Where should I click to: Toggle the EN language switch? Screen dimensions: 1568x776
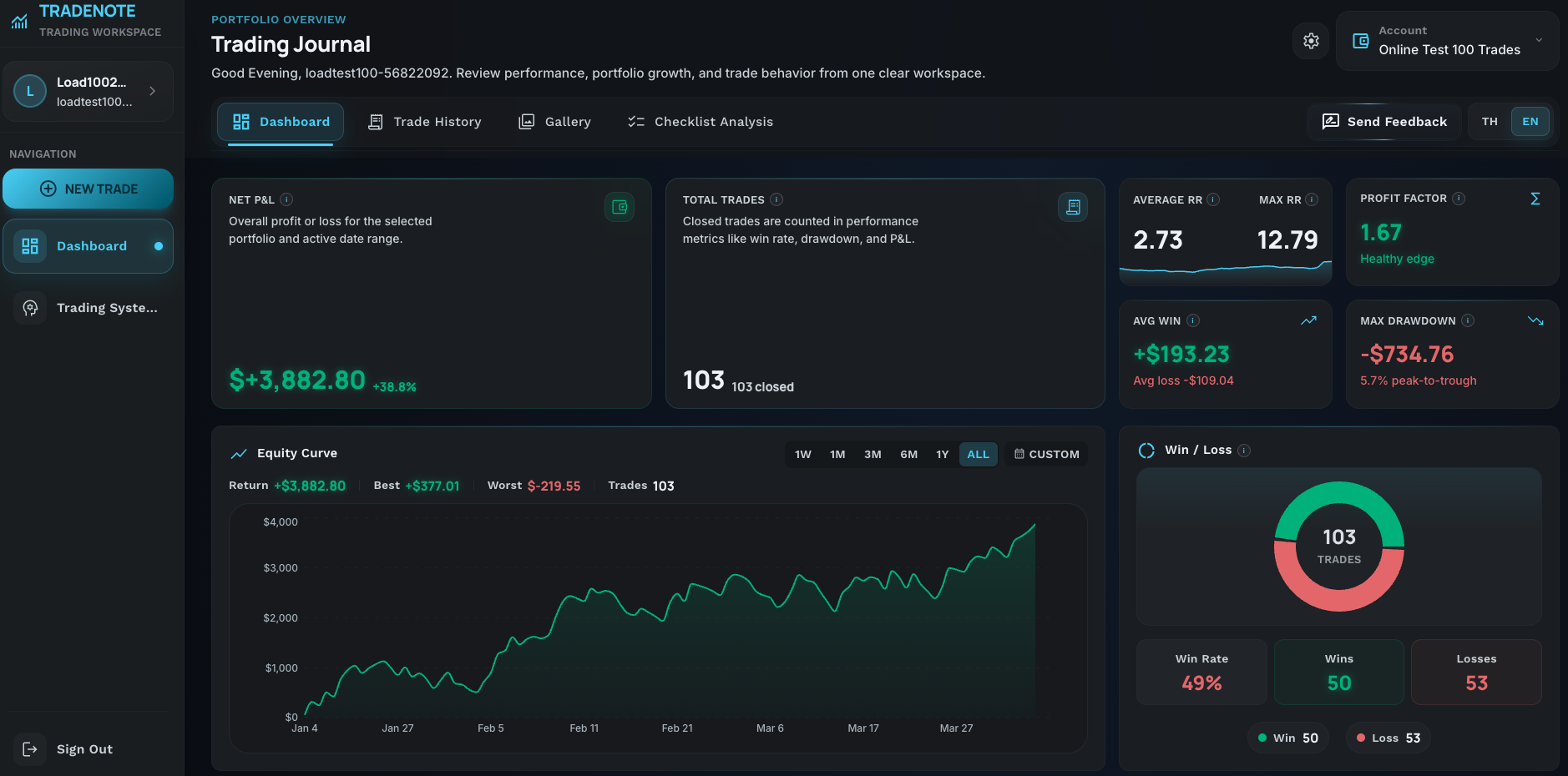[x=1530, y=121]
